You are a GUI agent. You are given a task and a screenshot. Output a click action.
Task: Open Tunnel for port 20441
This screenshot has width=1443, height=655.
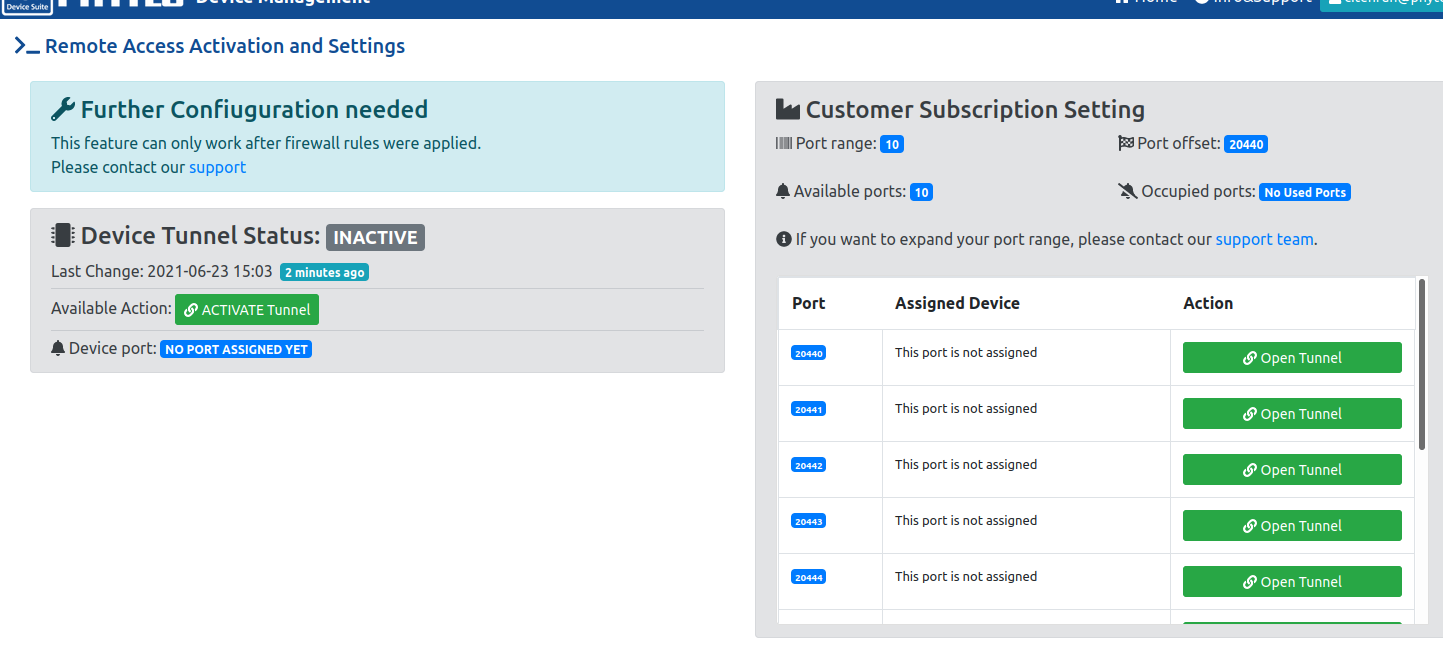[x=1292, y=414]
